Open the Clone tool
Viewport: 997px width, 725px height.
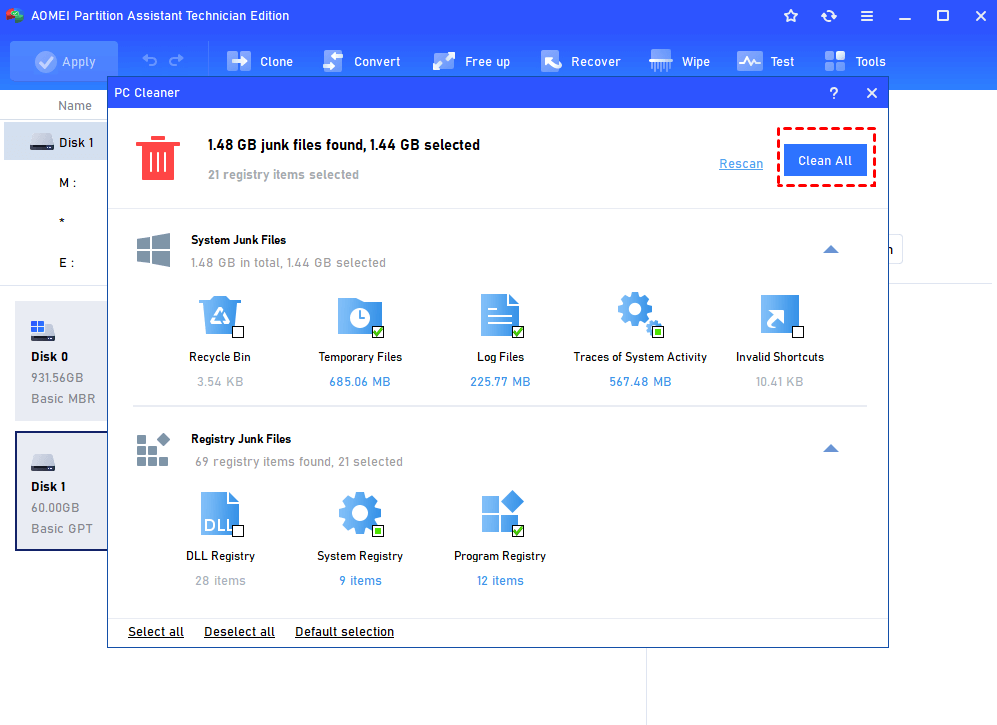pos(259,62)
